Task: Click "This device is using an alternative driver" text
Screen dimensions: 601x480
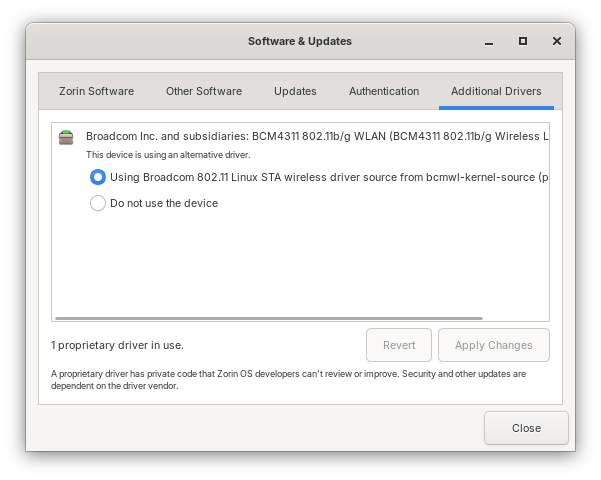Action: tap(168, 155)
